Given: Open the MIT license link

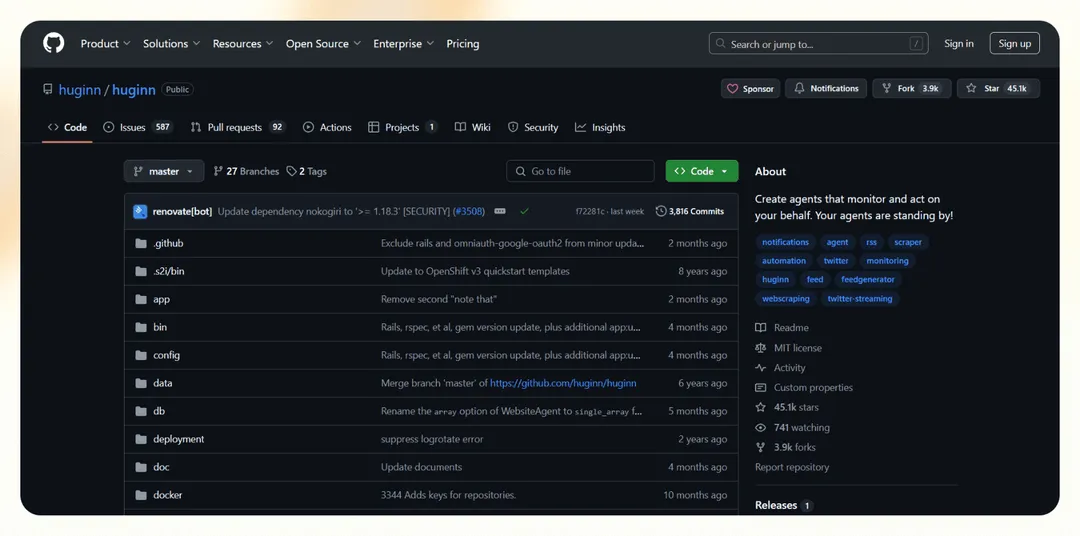Looking at the screenshot, I should (x=789, y=348).
